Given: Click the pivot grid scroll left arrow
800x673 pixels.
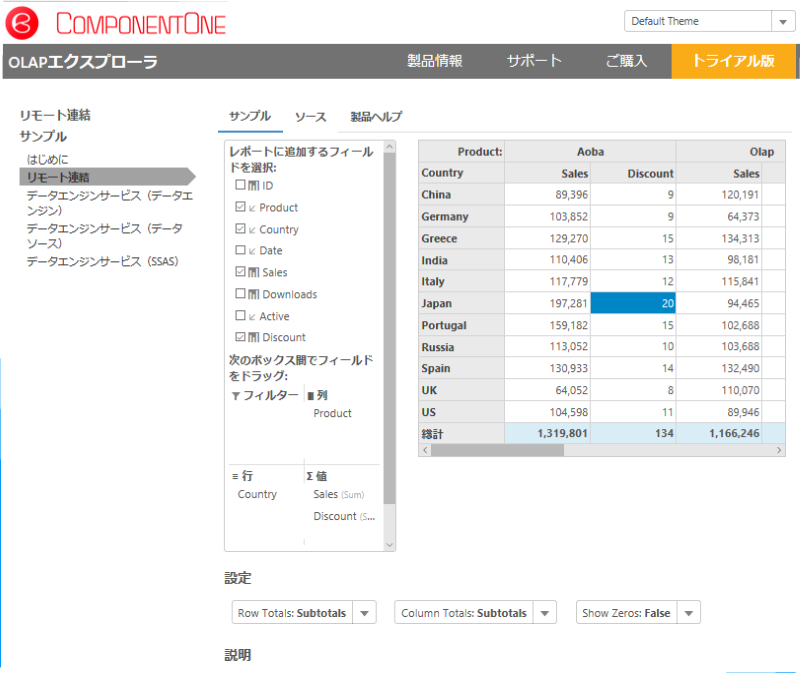Looking at the screenshot, I should point(425,450).
